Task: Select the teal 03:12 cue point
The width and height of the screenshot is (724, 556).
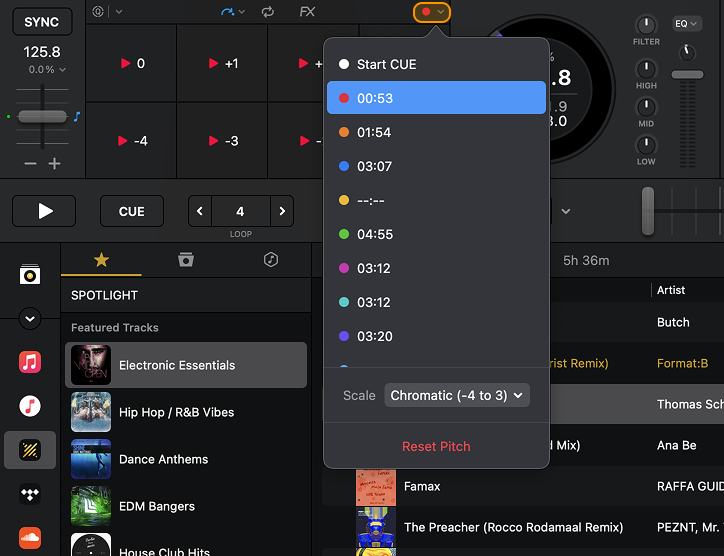Action: [436, 302]
